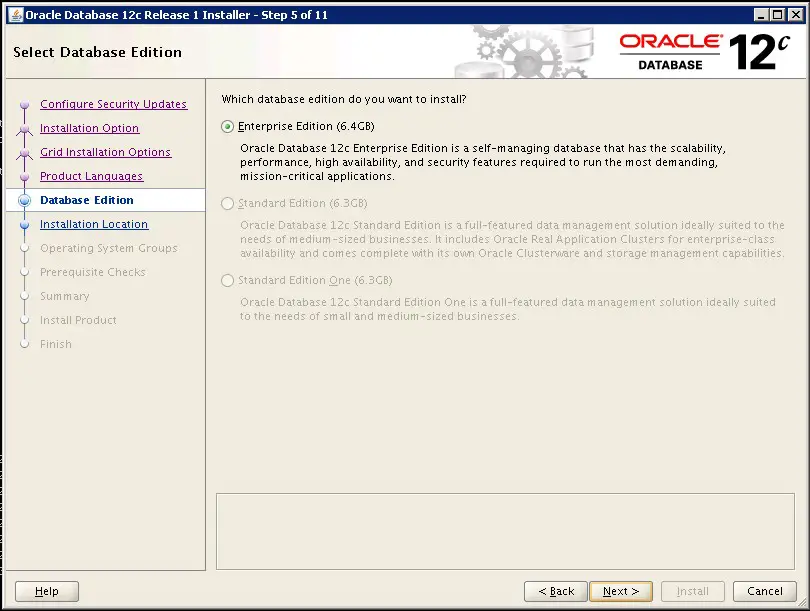Click Operating System Groups step label
Viewport: 810px width, 611px height.
click(x=108, y=248)
